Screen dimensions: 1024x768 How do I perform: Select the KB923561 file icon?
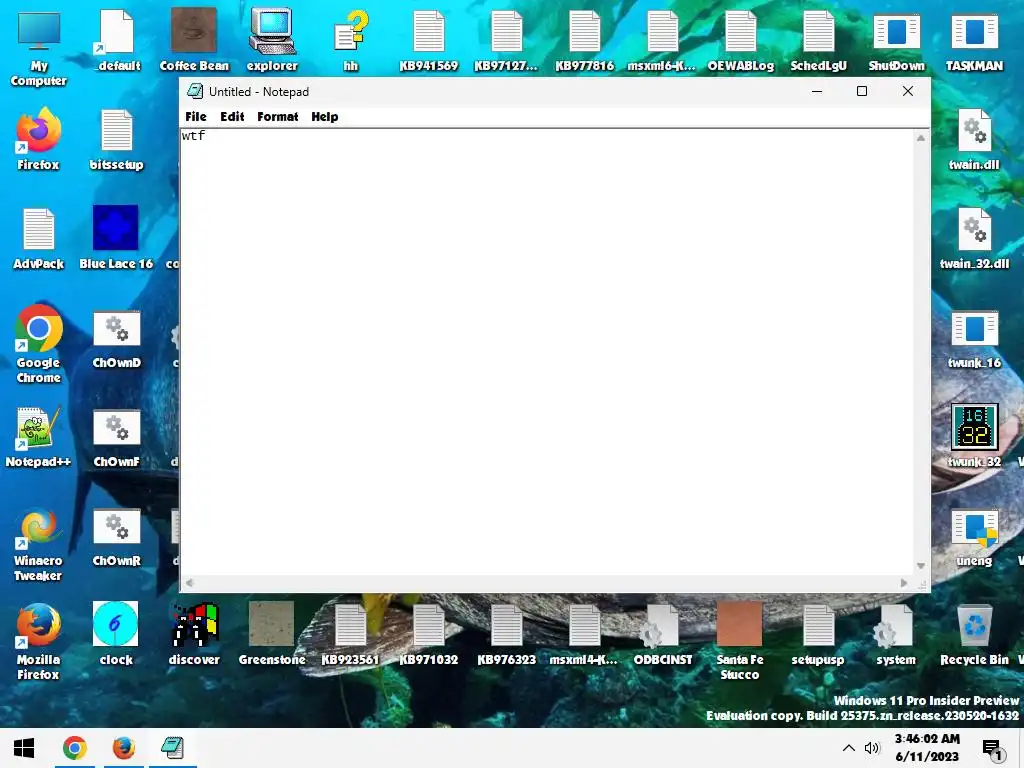(x=351, y=635)
